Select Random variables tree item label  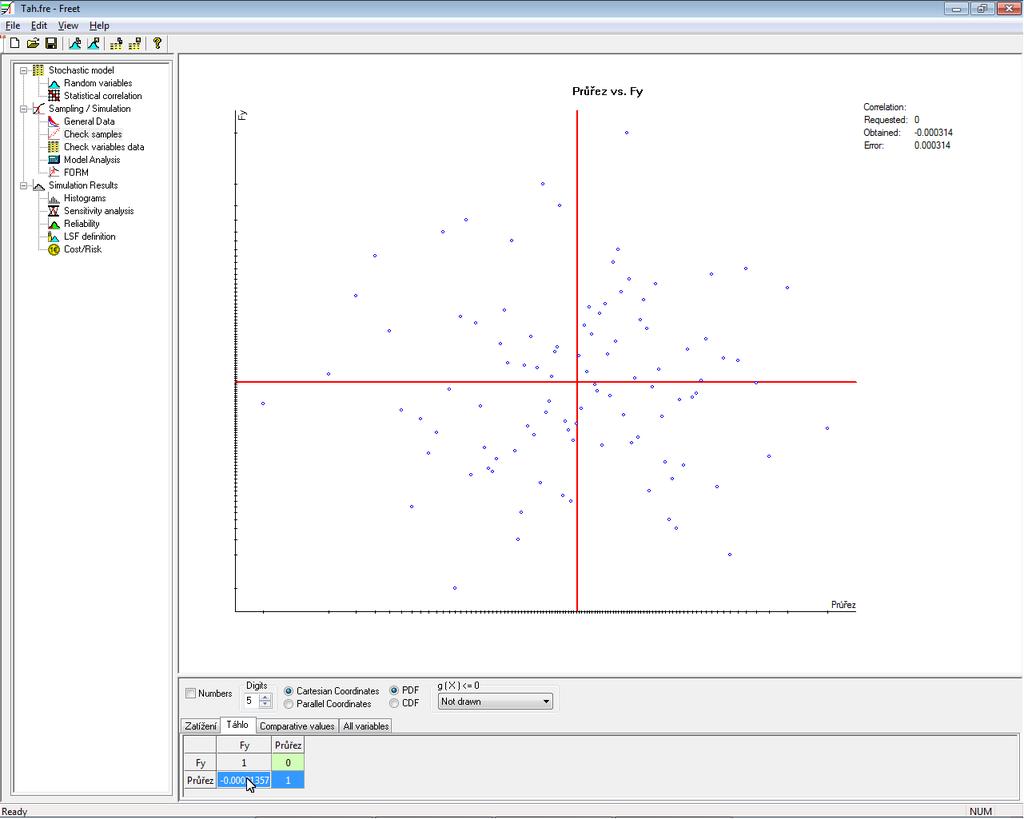tap(98, 83)
